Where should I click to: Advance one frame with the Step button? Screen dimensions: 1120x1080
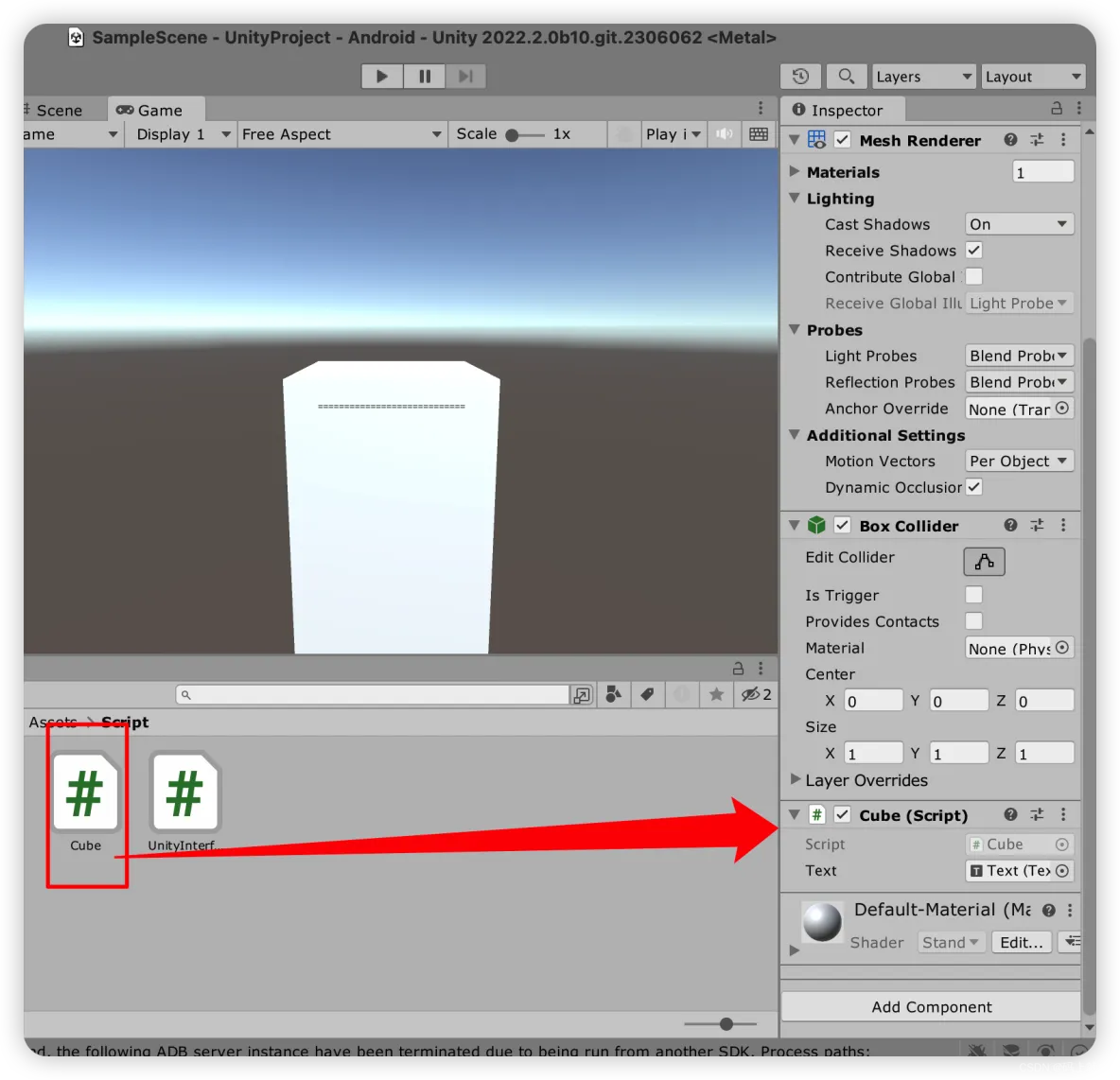(x=465, y=76)
